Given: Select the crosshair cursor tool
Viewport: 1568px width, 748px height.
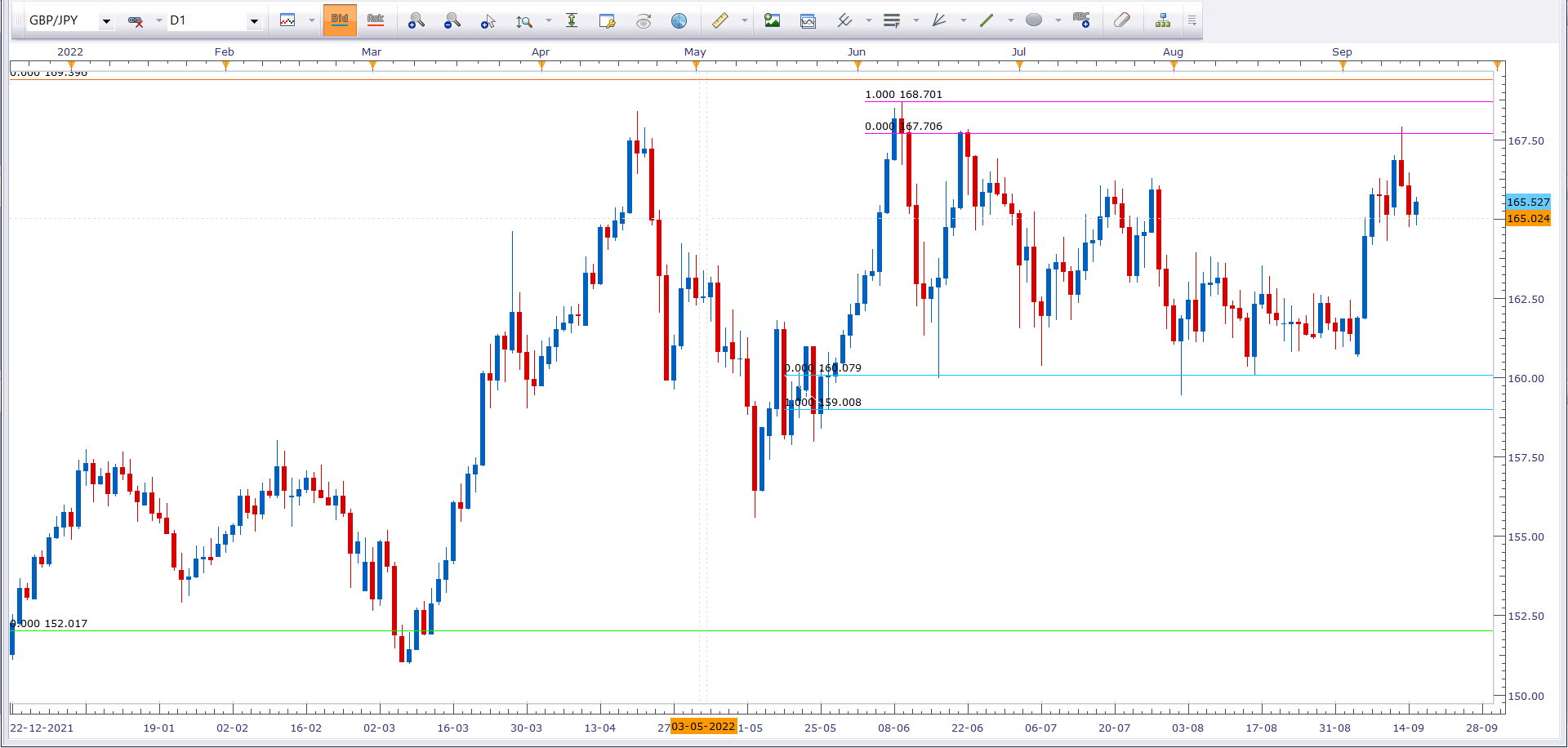Looking at the screenshot, I should click(x=488, y=20).
